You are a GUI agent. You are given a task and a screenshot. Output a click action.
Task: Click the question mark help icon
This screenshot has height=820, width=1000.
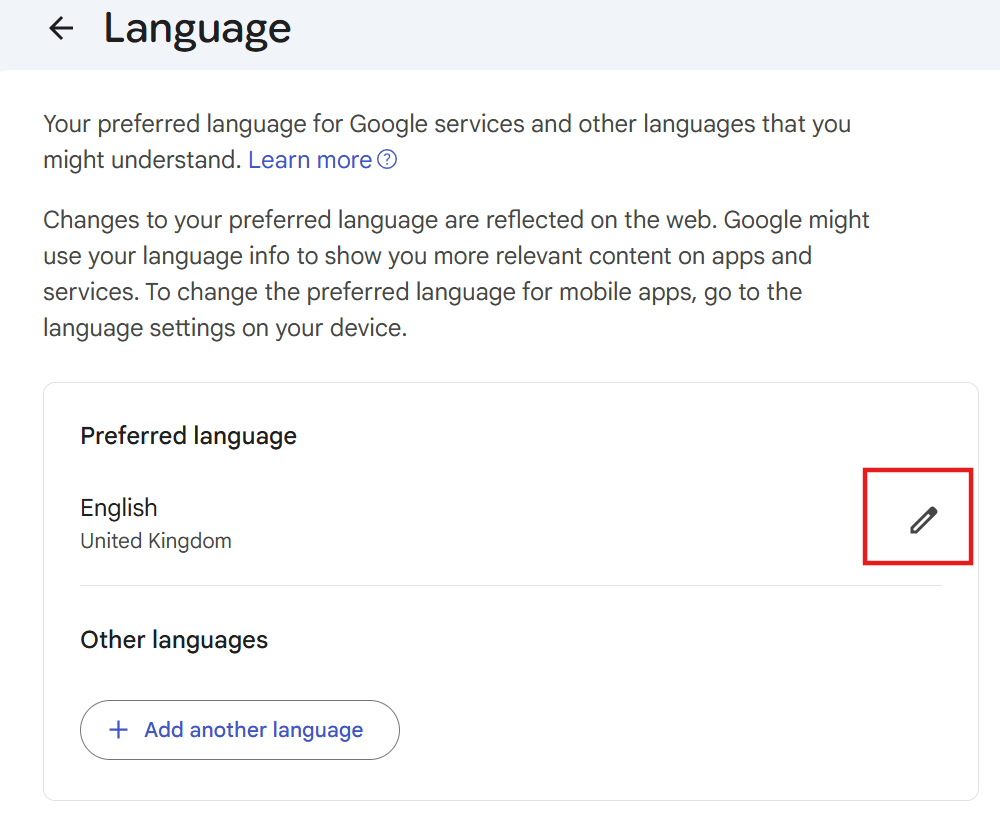click(387, 160)
